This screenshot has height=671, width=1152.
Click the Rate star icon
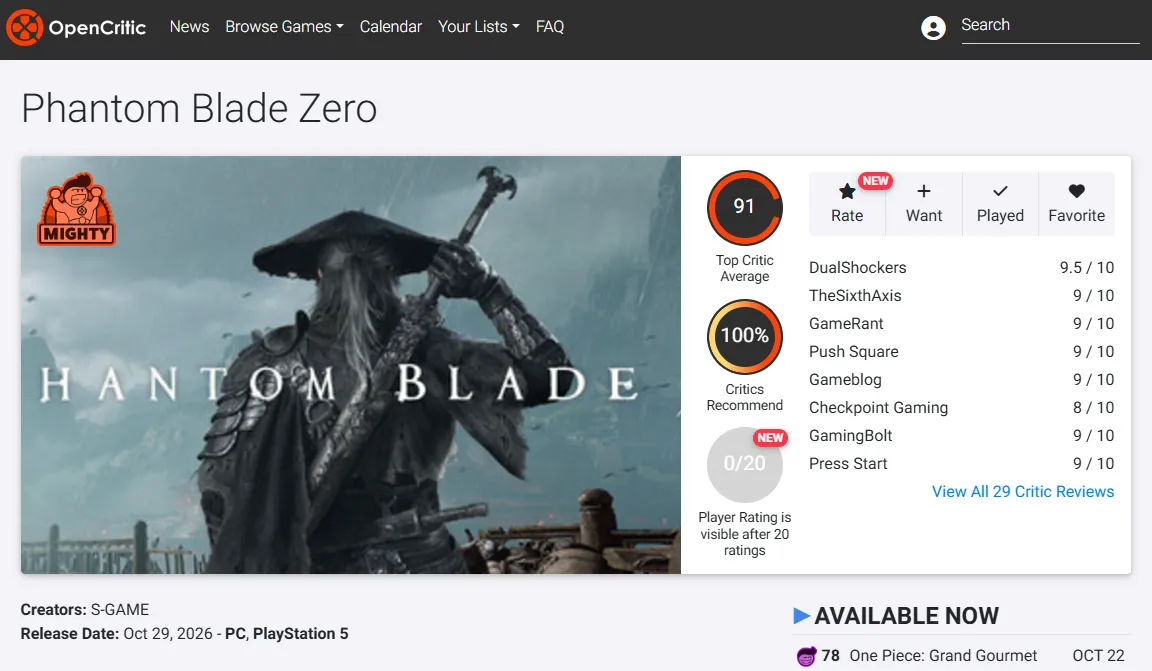(847, 192)
